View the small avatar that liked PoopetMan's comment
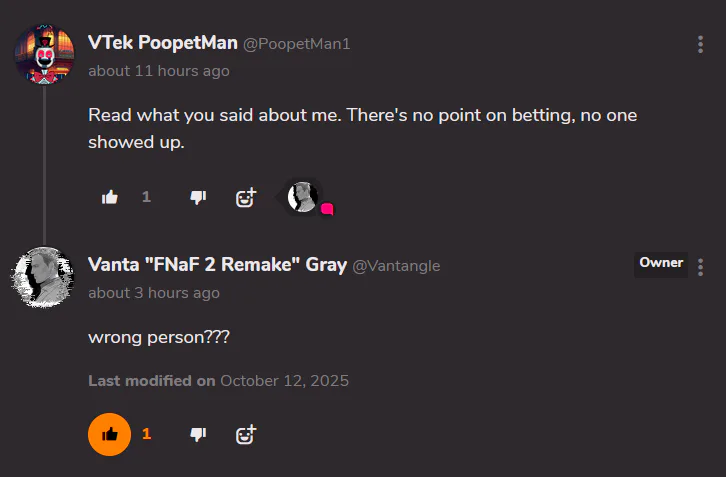 click(303, 197)
